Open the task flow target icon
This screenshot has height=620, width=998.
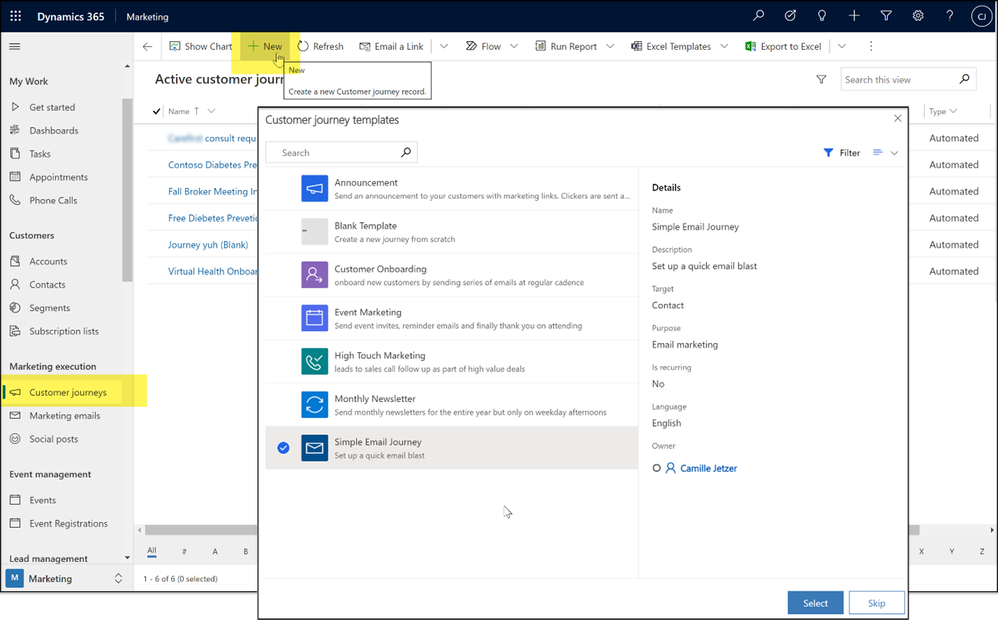(x=790, y=16)
